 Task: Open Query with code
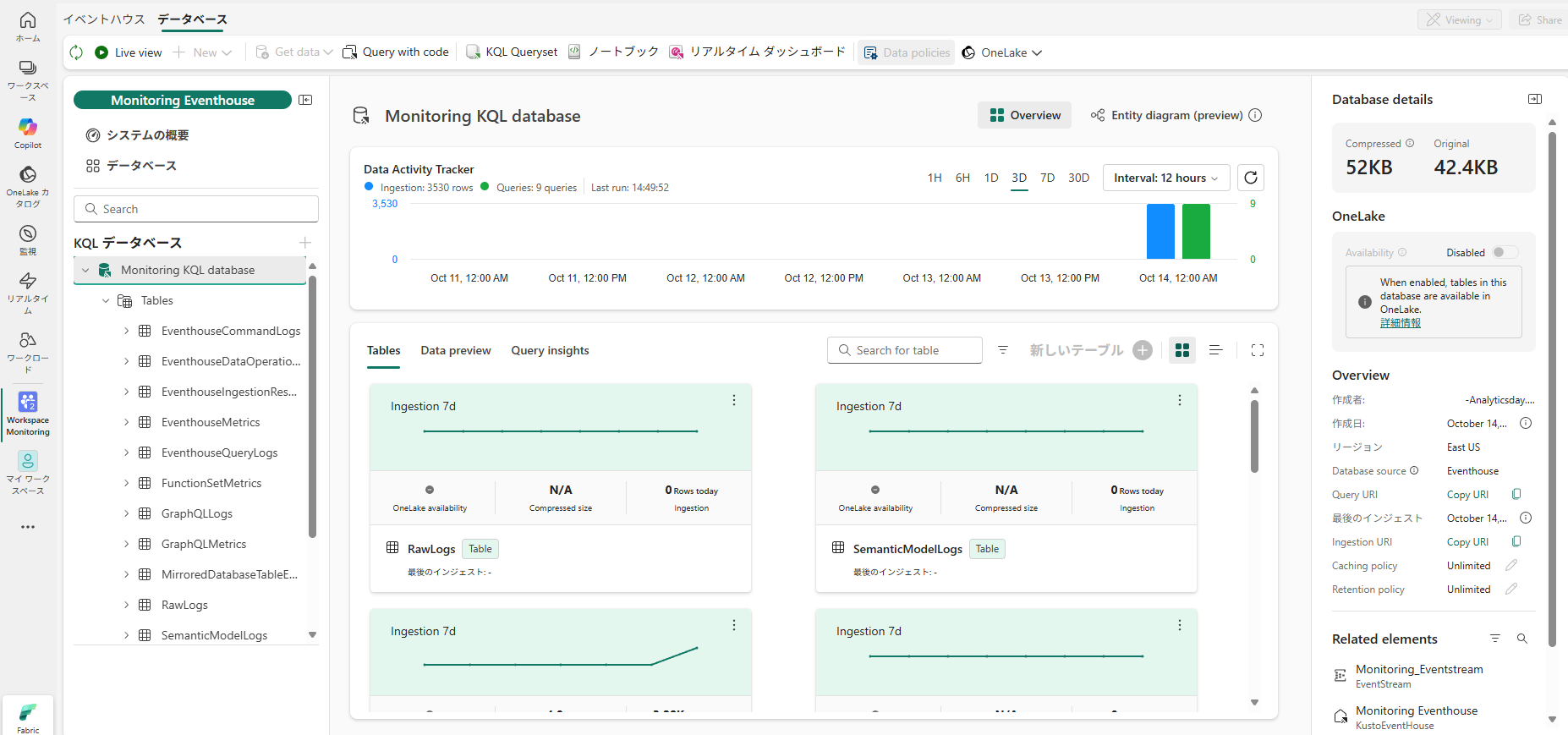click(x=396, y=52)
